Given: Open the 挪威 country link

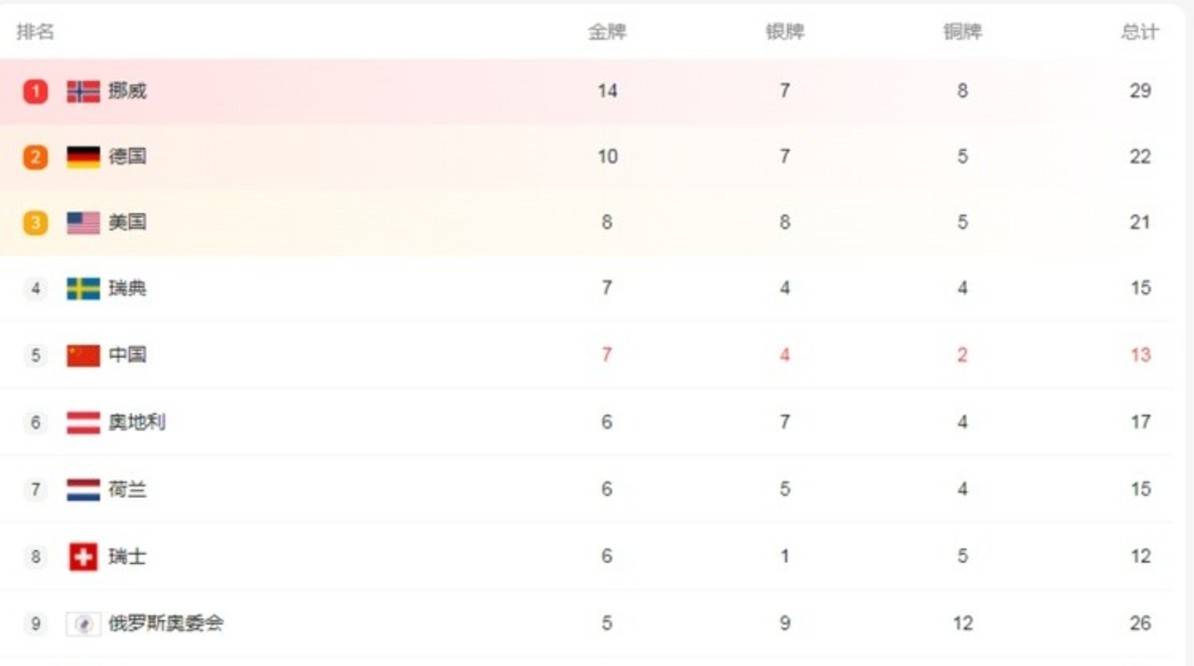Looking at the screenshot, I should (127, 91).
